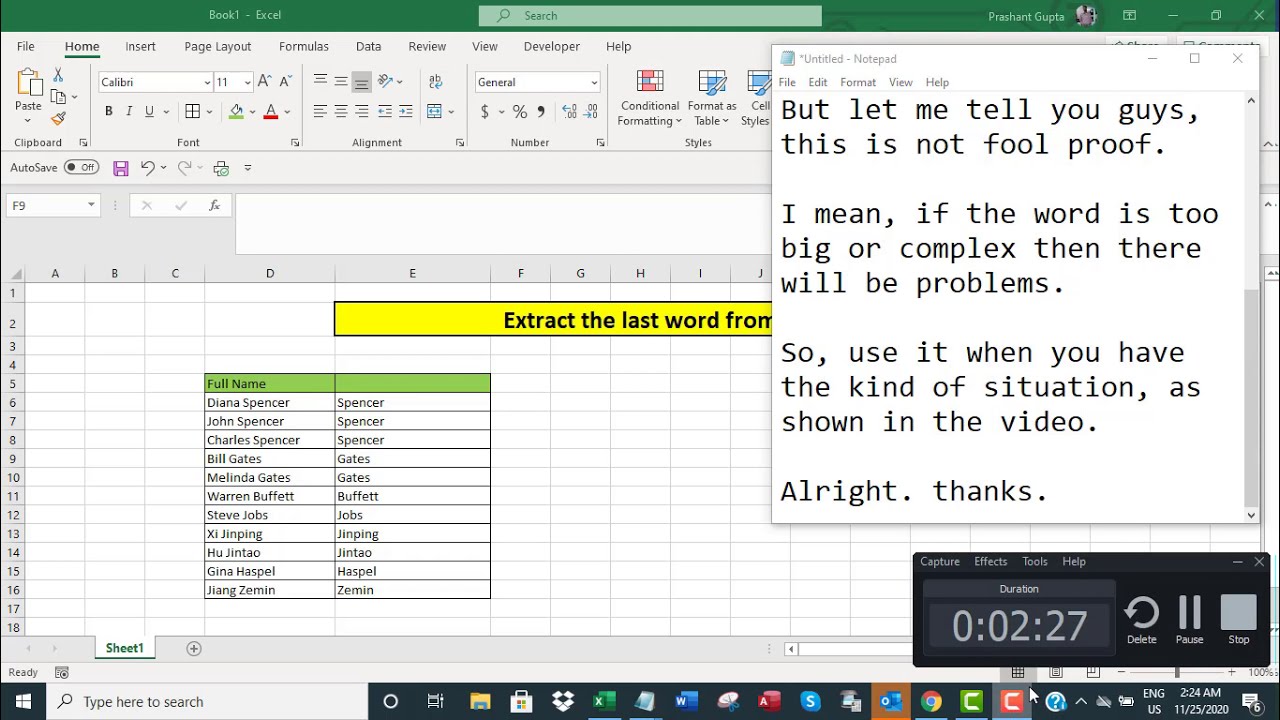Apply the red Font Color
1280x720 pixels.
(270, 111)
